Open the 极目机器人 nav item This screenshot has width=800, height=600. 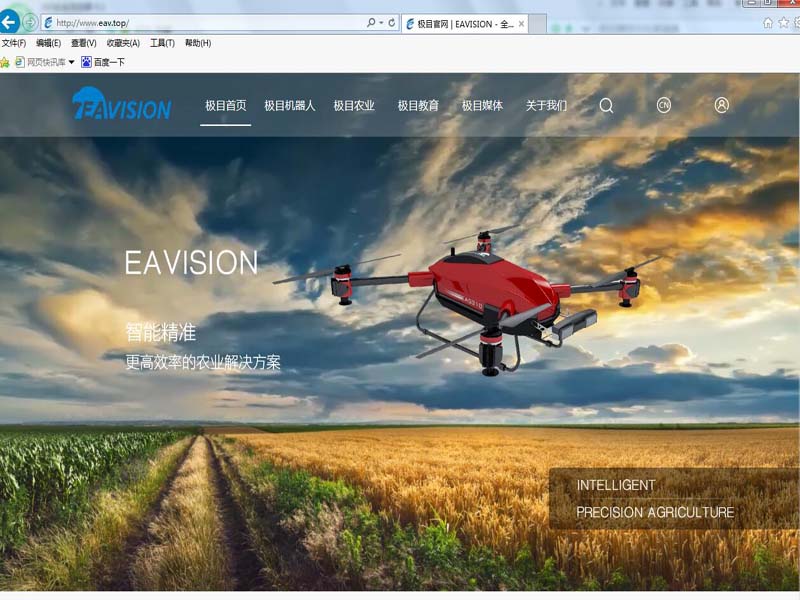[290, 106]
